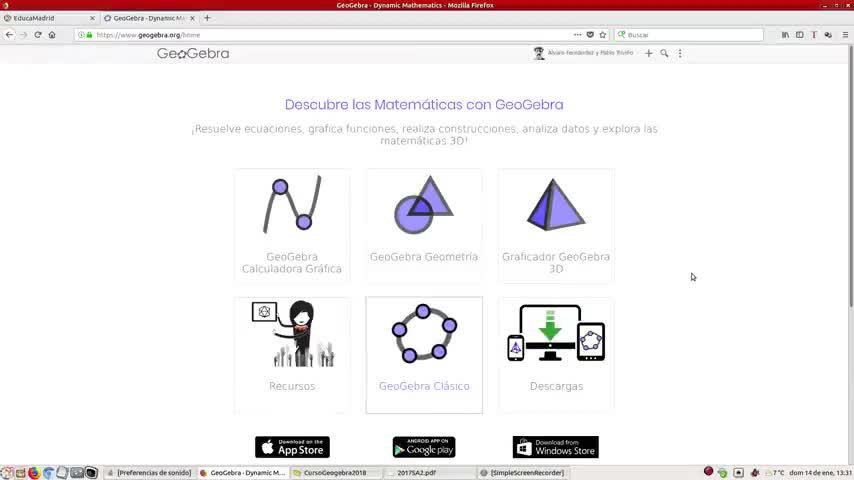This screenshot has width=854, height=480.
Task: Open GeoGebra Clásico
Action: (424, 355)
